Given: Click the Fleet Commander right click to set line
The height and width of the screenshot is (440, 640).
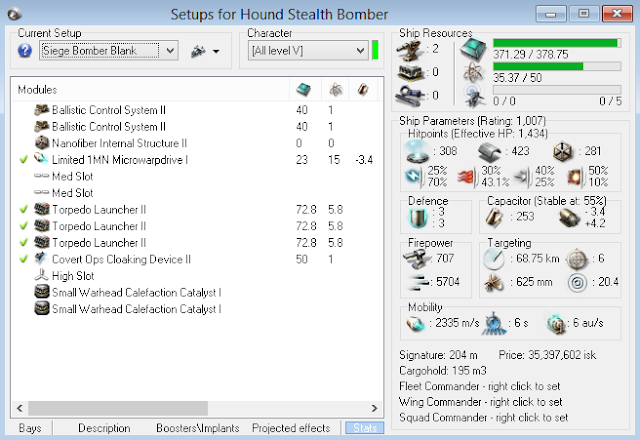Looking at the screenshot, I should point(480,386).
